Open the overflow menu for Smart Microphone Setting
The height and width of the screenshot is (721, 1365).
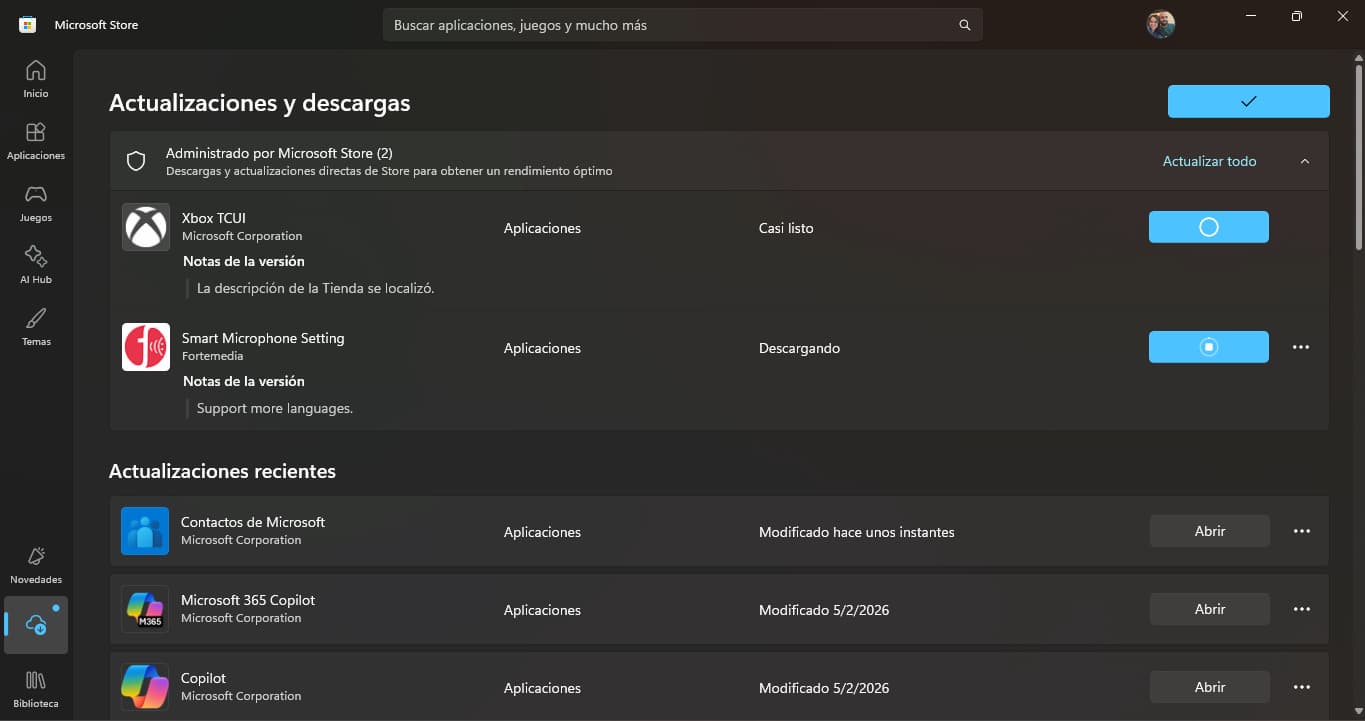click(x=1301, y=347)
